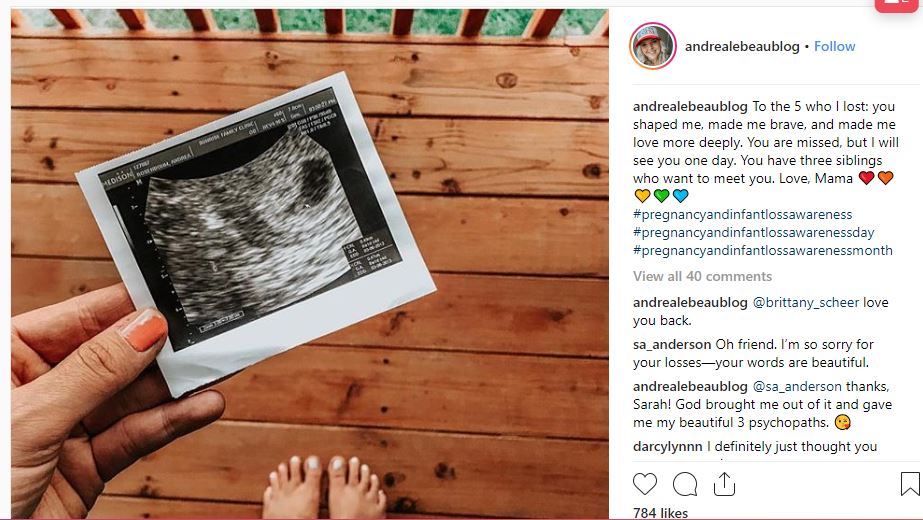View the 784 likes list
The image size is (923, 520).
[660, 513]
